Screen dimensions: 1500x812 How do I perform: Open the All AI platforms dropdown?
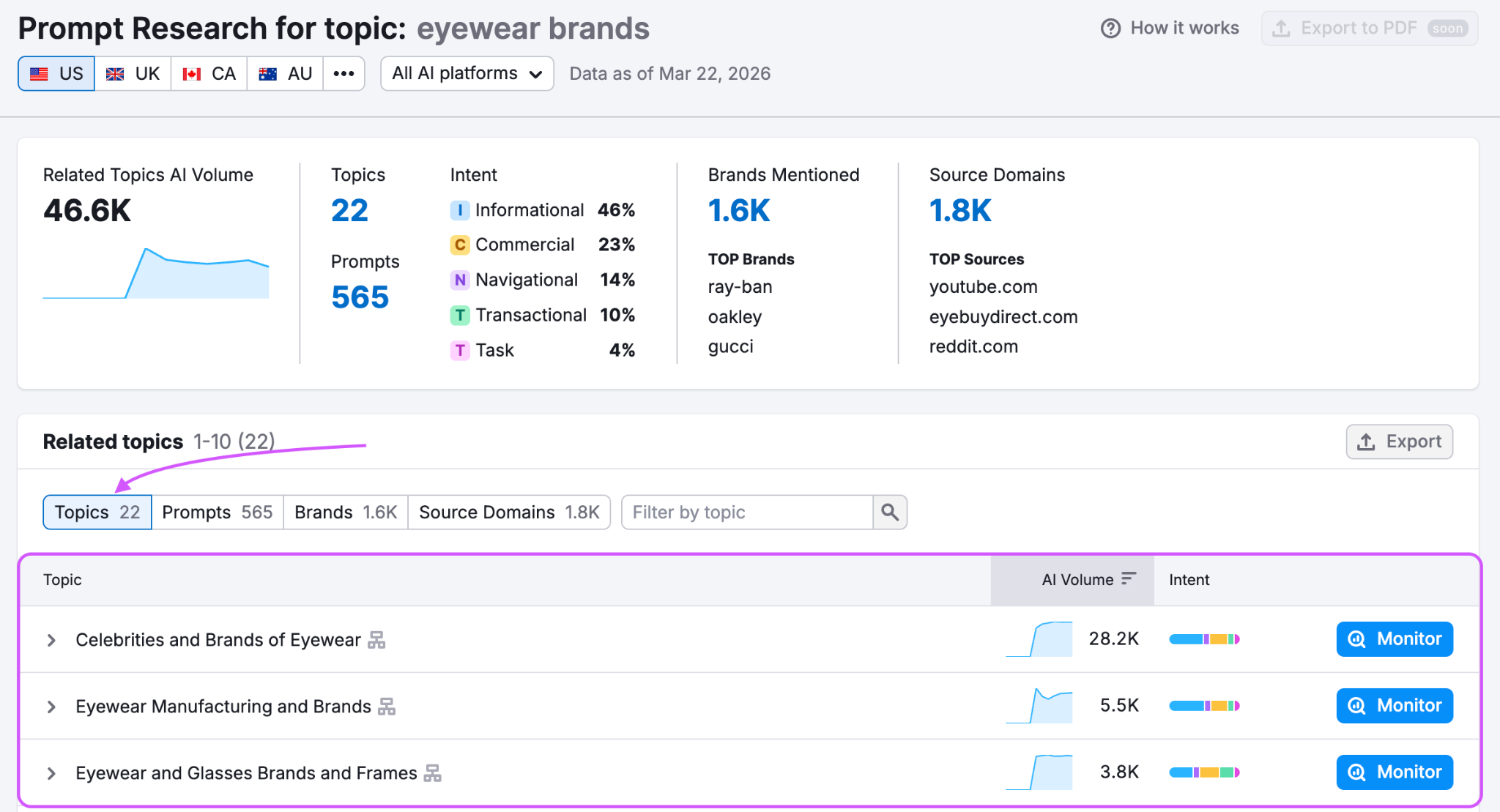point(467,73)
